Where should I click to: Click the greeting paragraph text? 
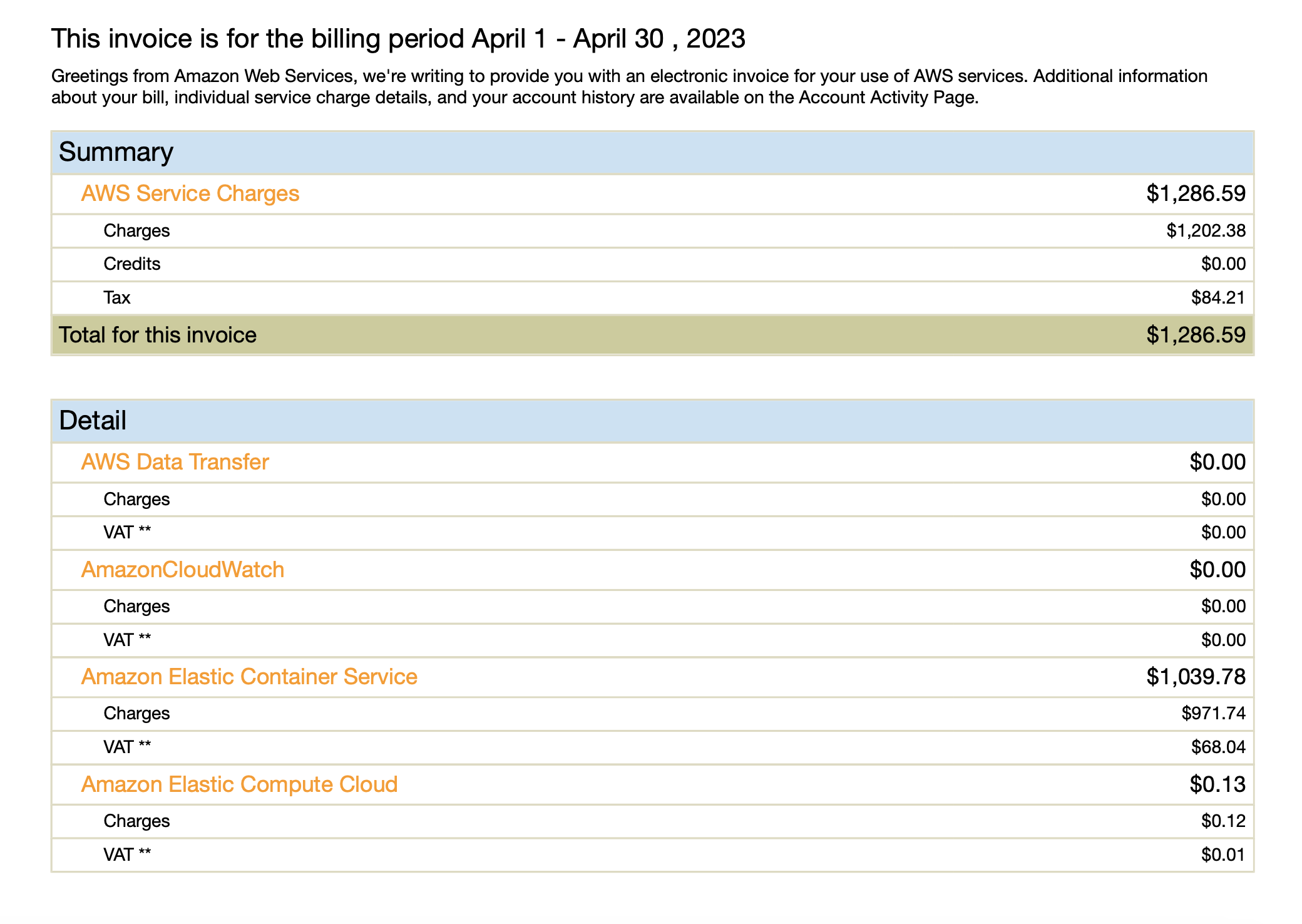pos(629,86)
